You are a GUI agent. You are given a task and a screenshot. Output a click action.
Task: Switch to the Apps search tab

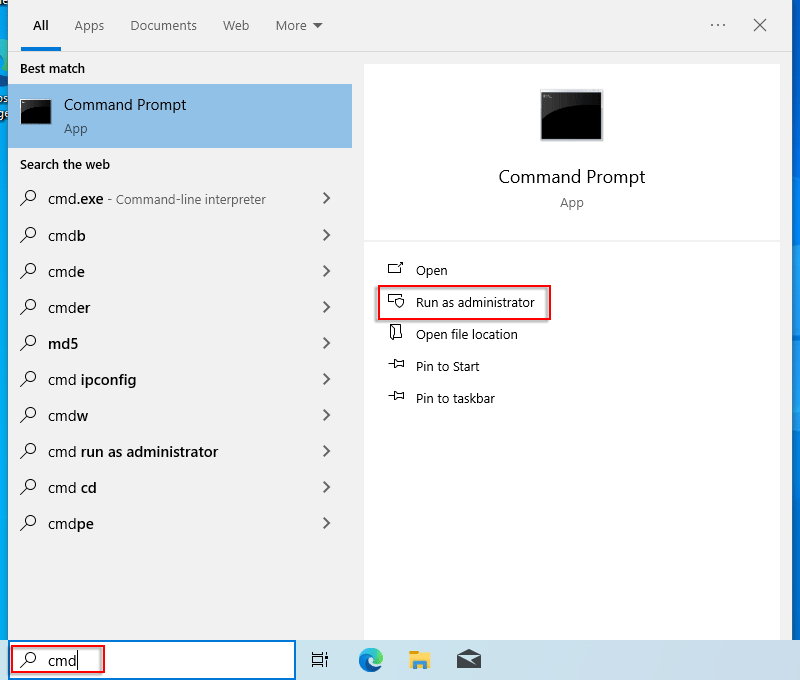pos(89,26)
